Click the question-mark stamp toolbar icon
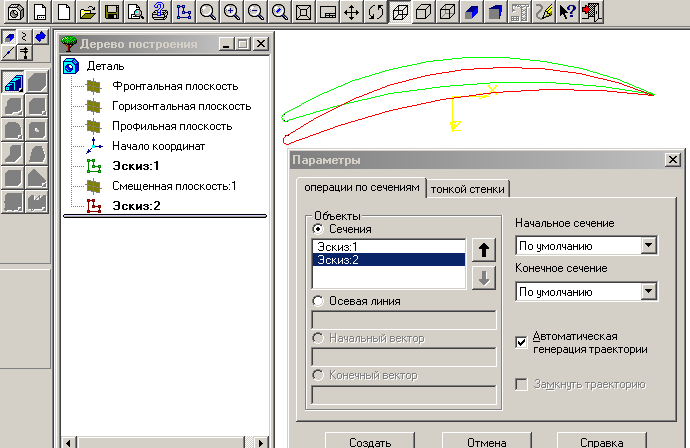 [159, 12]
